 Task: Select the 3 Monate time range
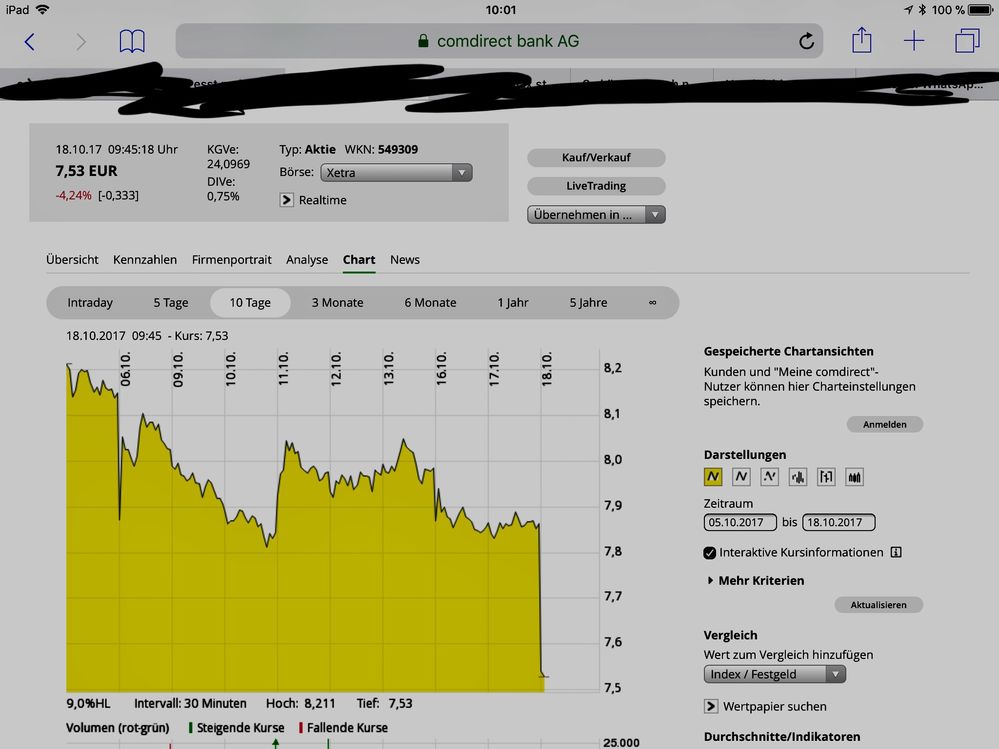pyautogui.click(x=337, y=302)
